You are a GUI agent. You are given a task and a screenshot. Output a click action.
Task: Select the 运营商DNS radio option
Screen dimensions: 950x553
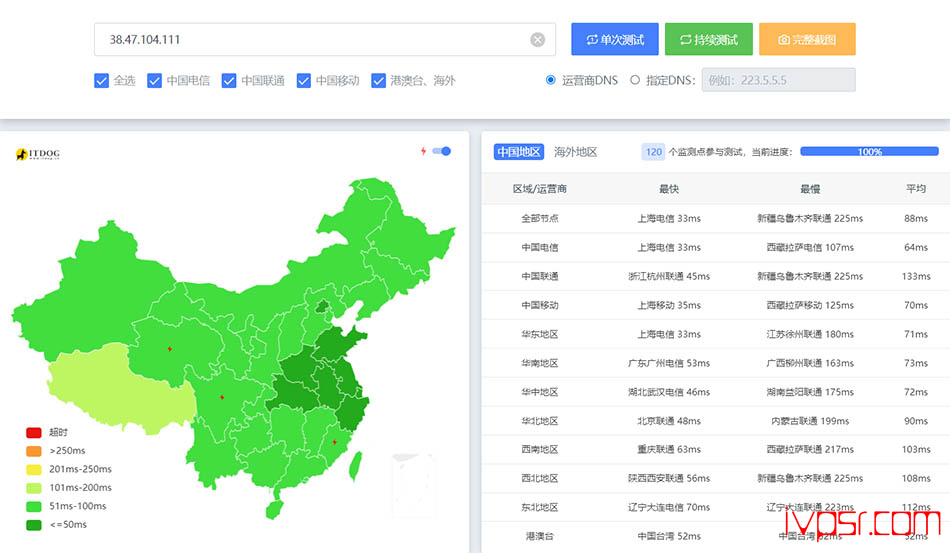551,80
